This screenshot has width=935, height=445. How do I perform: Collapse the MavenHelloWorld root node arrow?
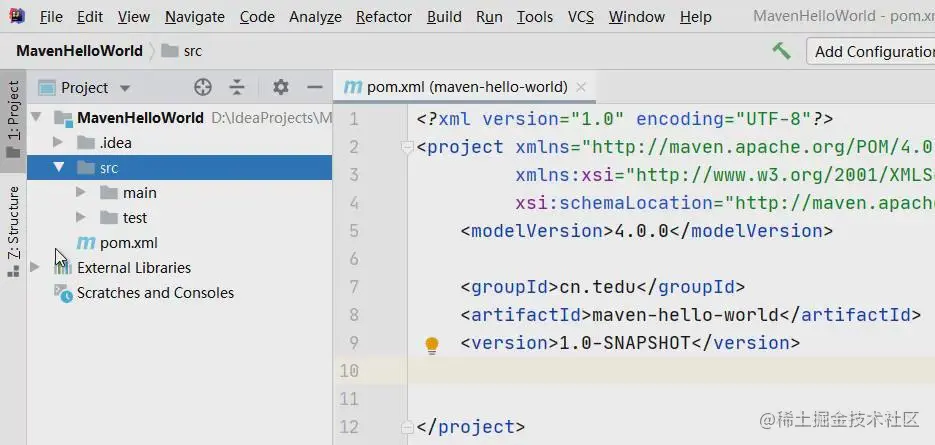click(36, 118)
